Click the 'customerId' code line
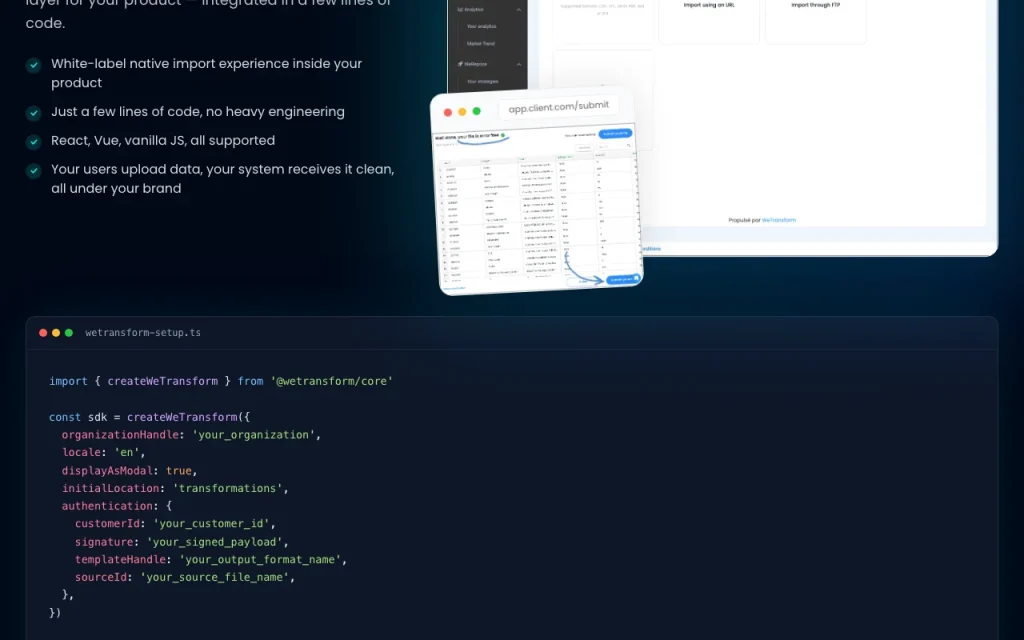The image size is (1024, 640). [x=175, y=524]
